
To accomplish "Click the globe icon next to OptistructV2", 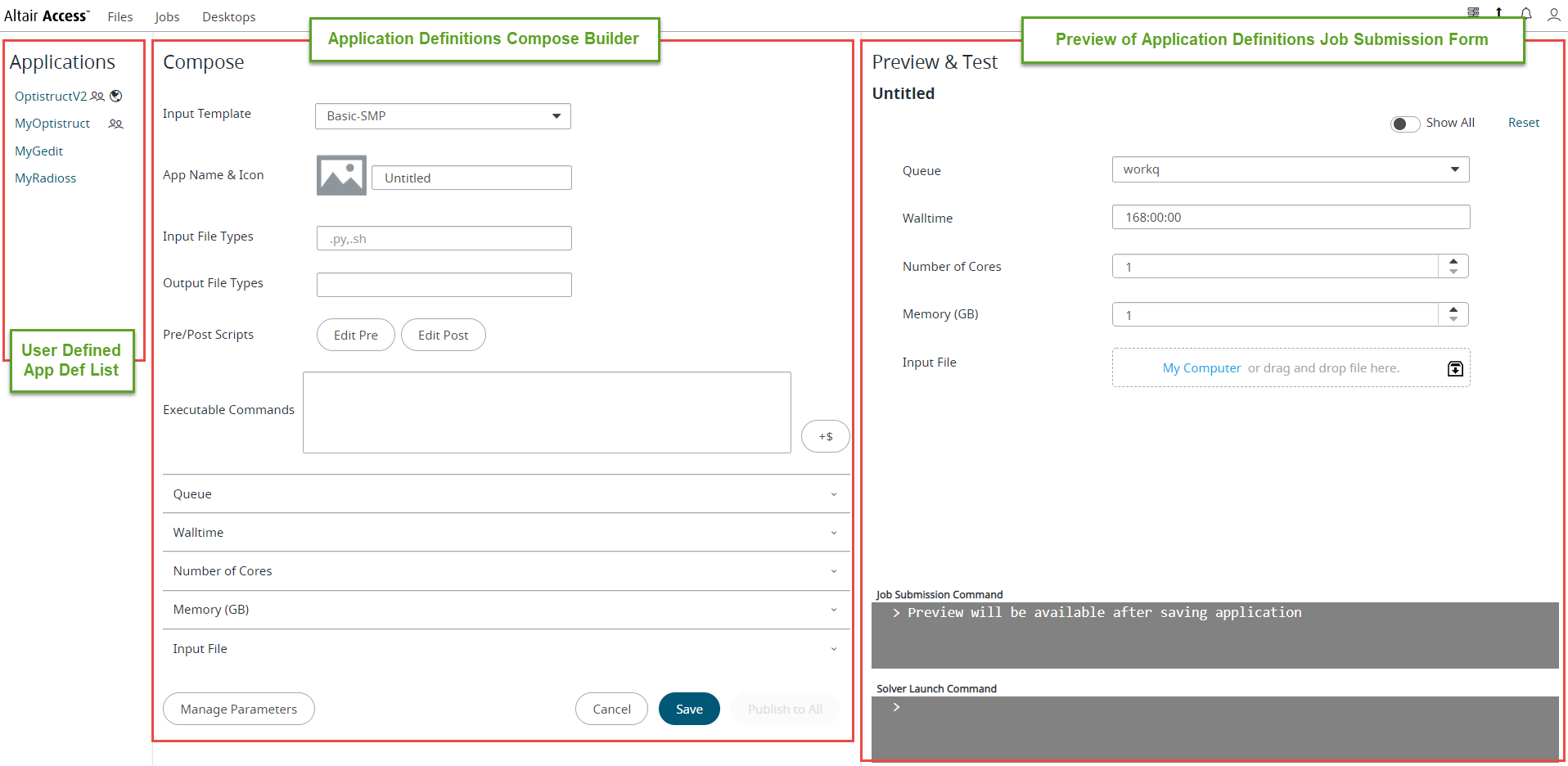I will tap(116, 96).
